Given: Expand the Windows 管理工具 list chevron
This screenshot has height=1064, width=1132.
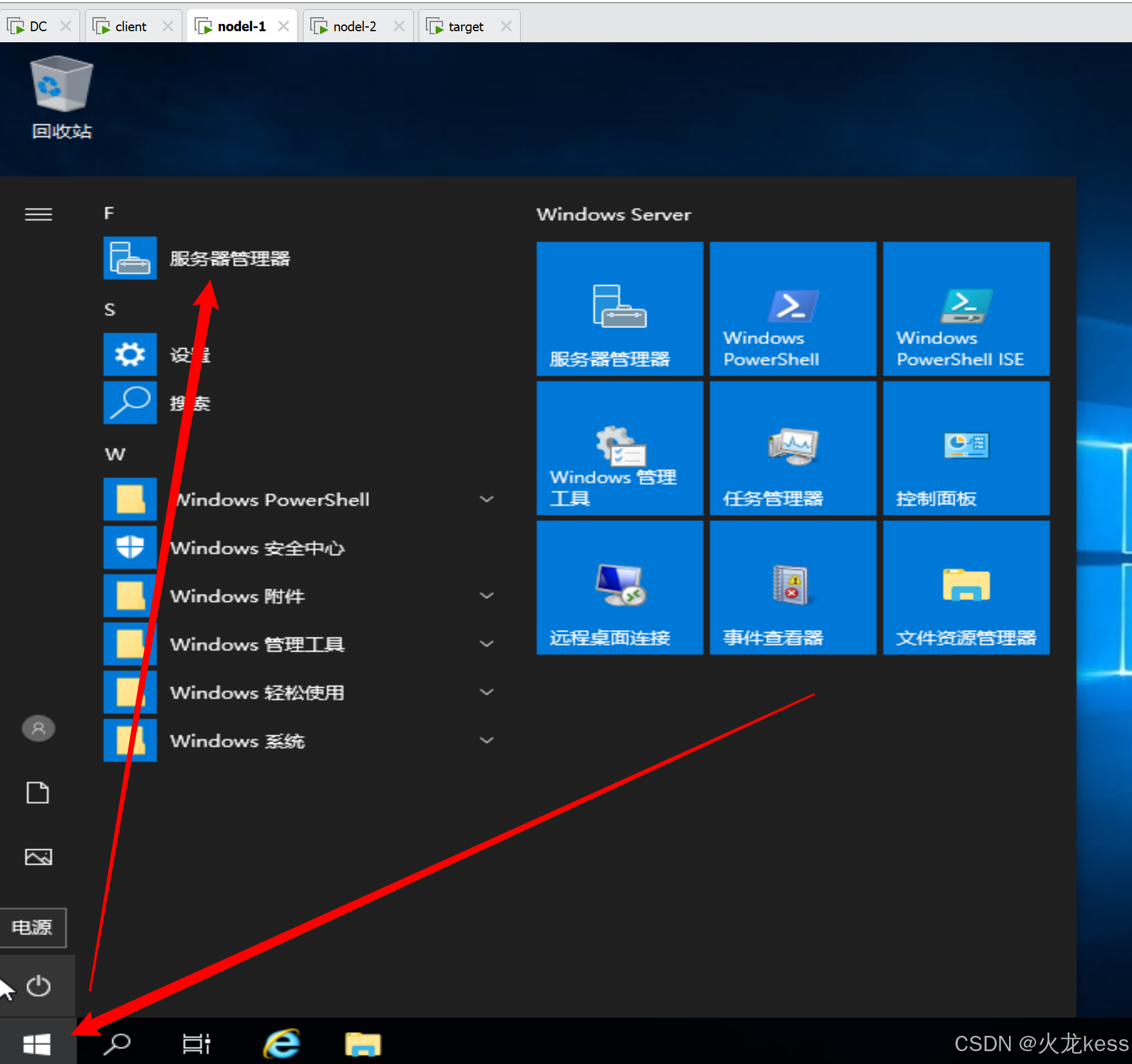Looking at the screenshot, I should pos(486,644).
